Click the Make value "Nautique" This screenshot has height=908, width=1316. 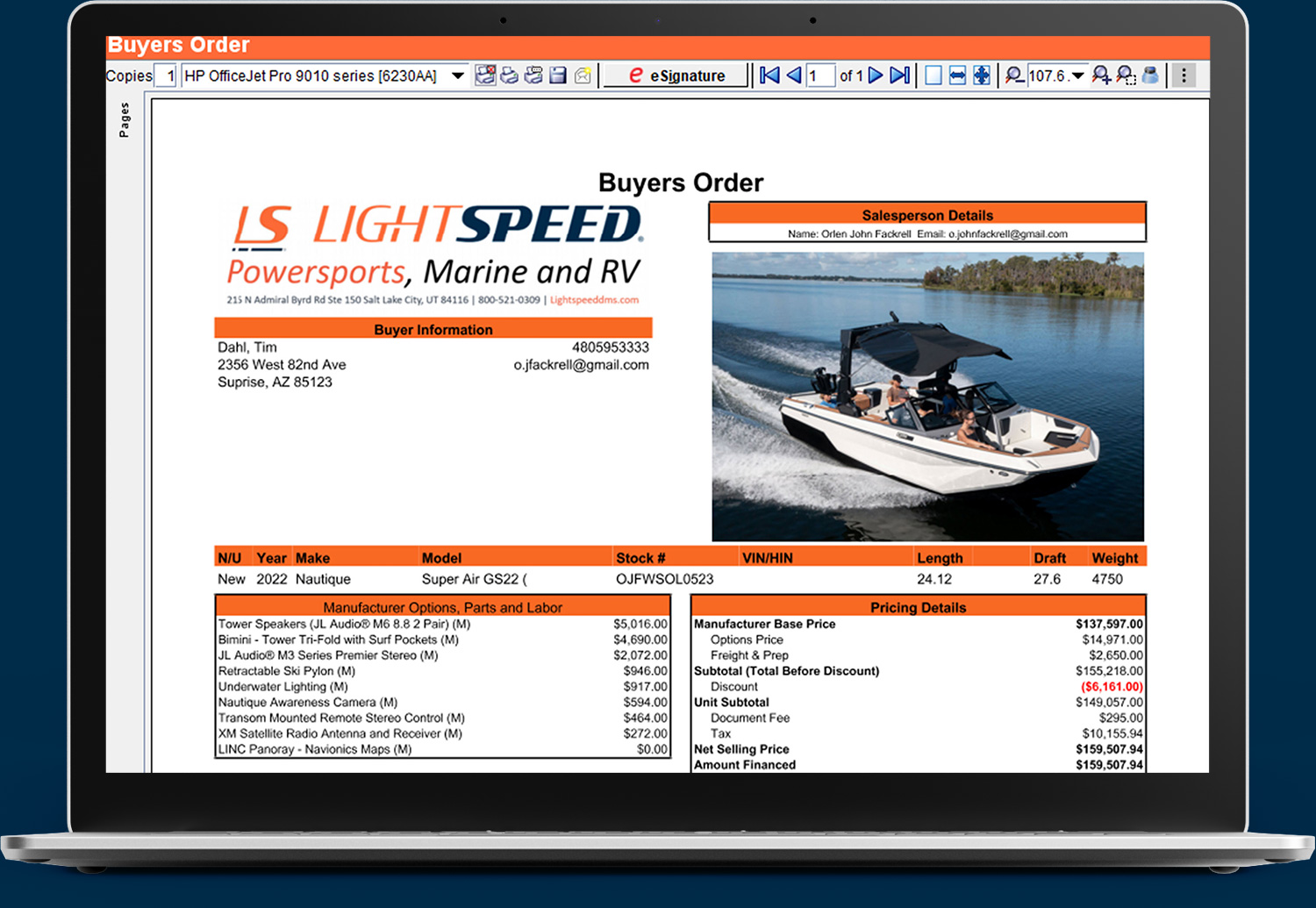pyautogui.click(x=323, y=579)
